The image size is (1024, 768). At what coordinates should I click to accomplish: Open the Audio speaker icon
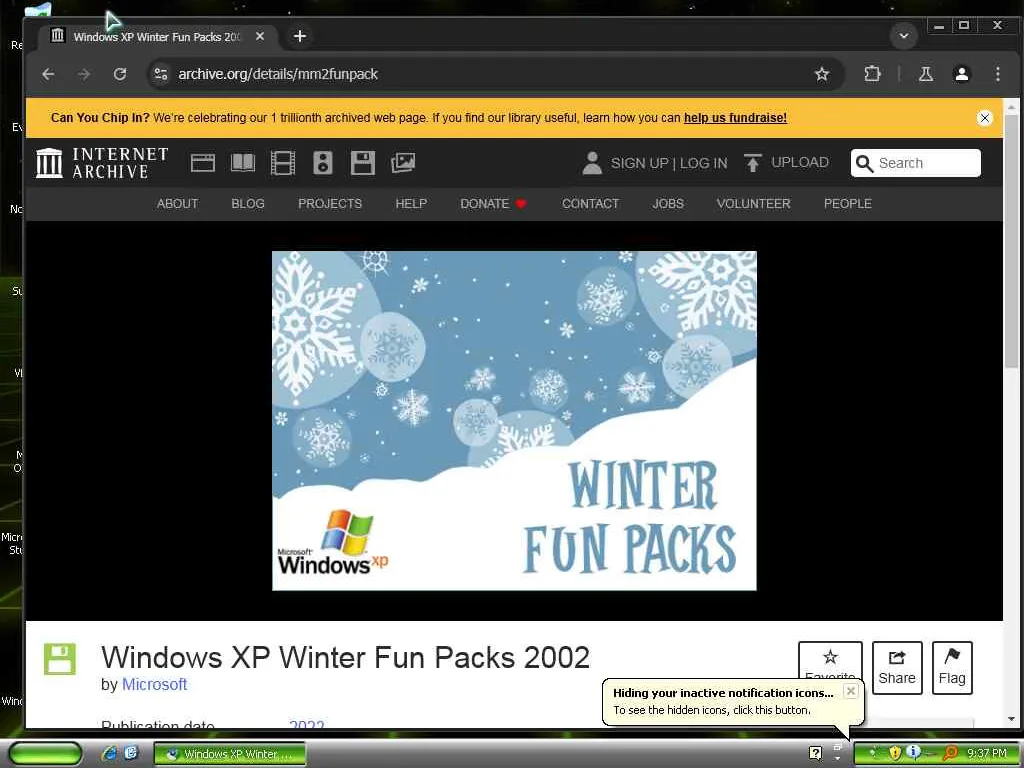[323, 163]
